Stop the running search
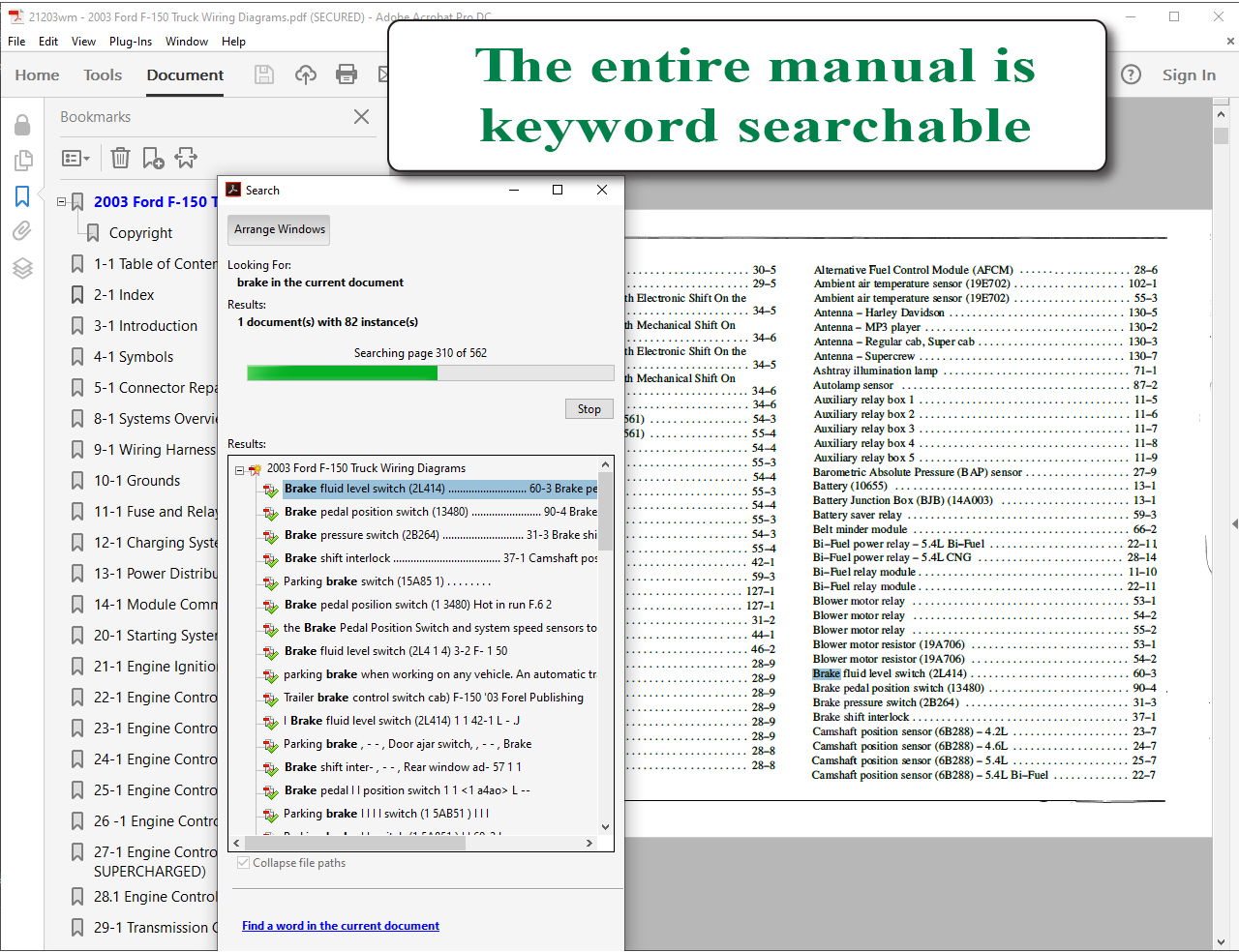Viewport: 1239px width, 952px height. (x=589, y=409)
